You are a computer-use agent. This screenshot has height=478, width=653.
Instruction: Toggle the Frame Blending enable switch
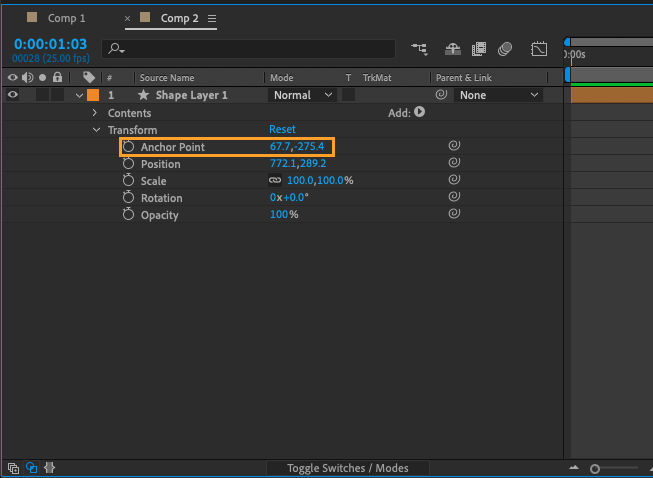point(480,48)
